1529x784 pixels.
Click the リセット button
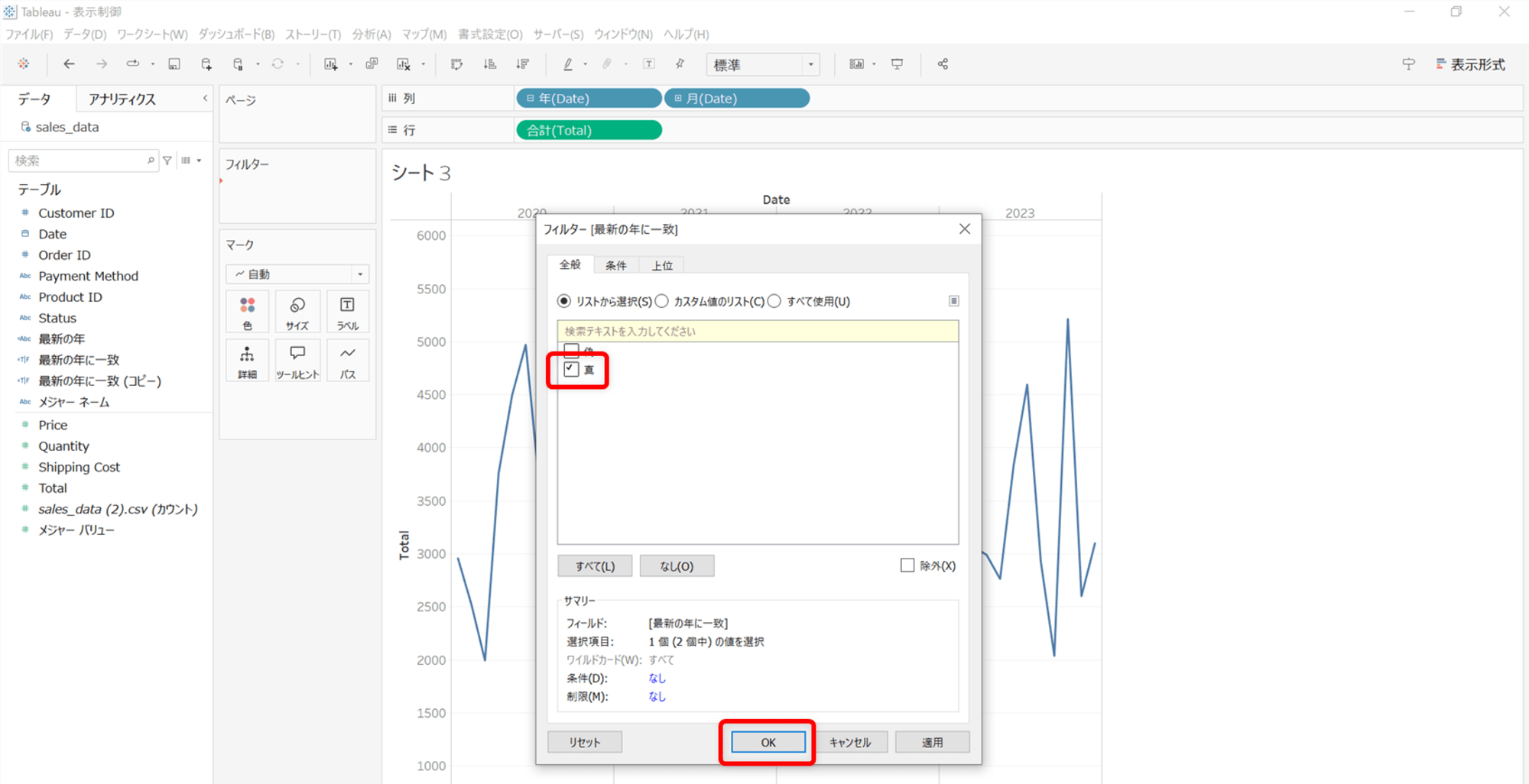tap(585, 742)
